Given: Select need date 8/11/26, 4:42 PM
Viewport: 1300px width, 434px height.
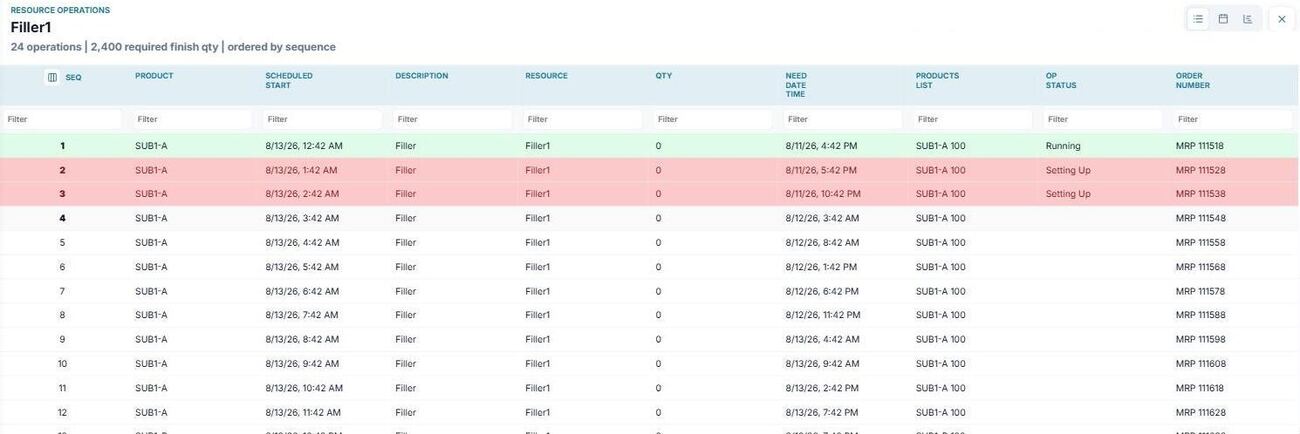Looking at the screenshot, I should (x=821, y=146).
